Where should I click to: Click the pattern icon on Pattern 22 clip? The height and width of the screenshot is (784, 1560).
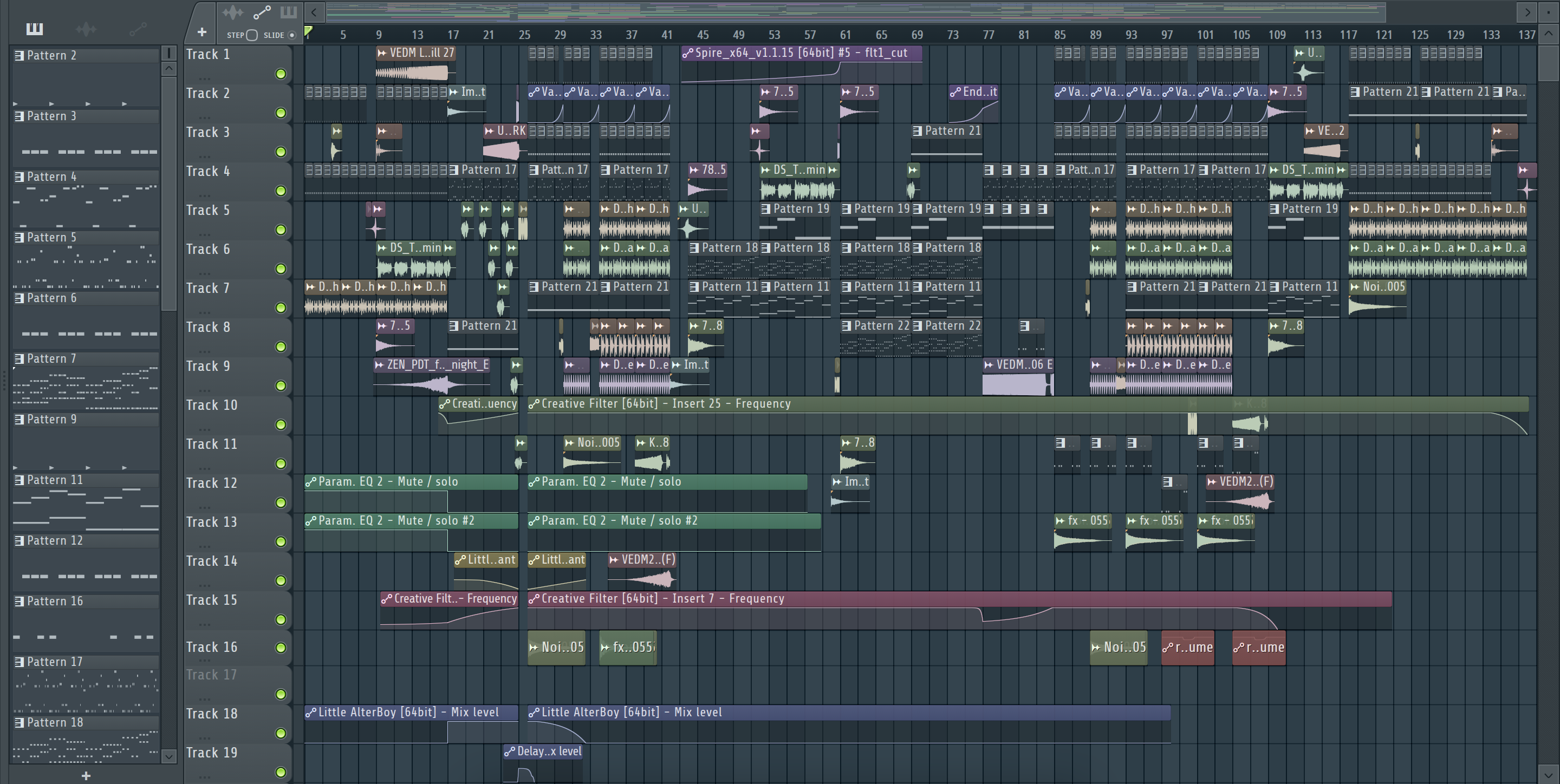click(846, 326)
